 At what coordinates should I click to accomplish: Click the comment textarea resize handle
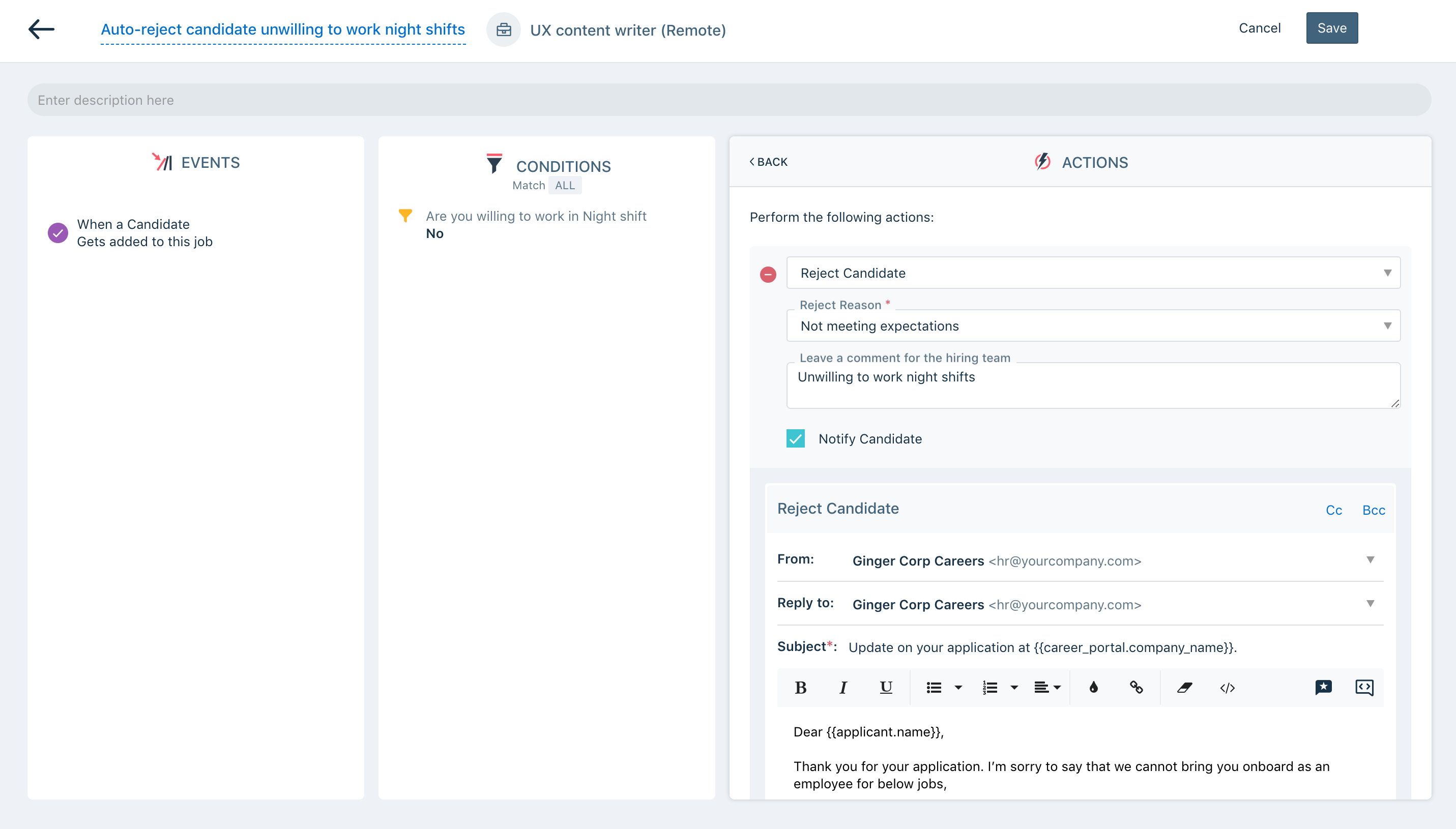1394,403
